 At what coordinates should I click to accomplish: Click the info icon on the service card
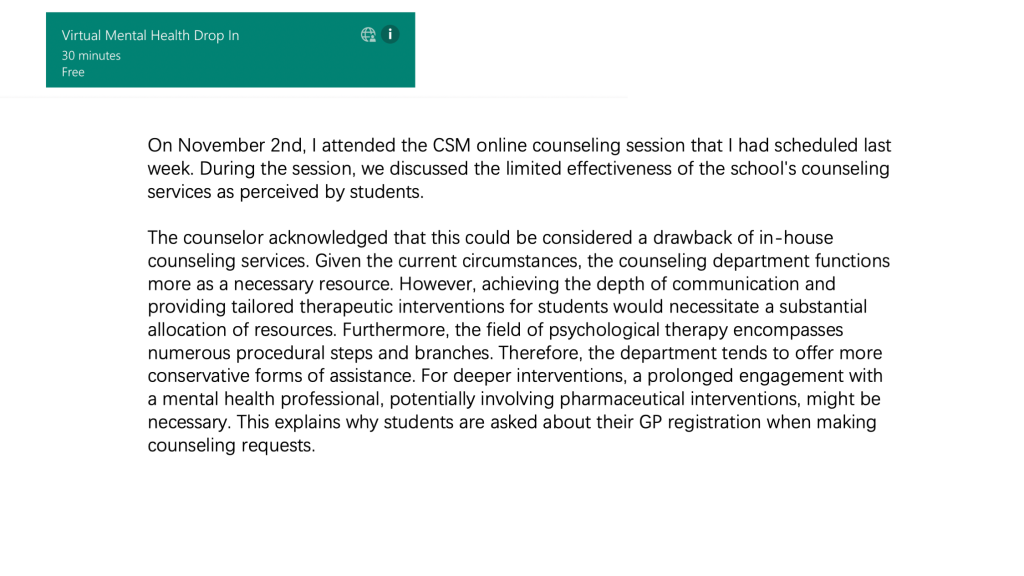(390, 35)
